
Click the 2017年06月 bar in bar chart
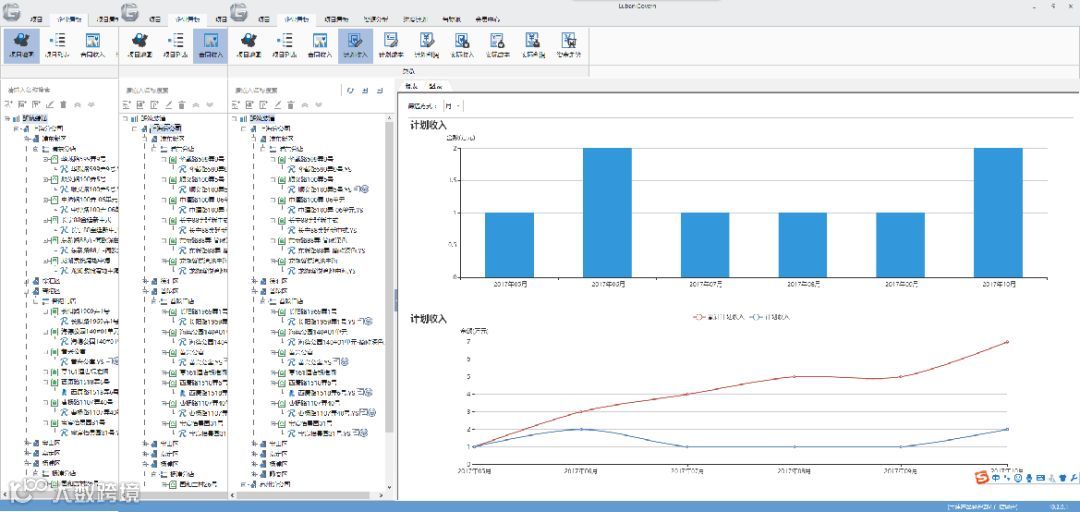point(607,212)
